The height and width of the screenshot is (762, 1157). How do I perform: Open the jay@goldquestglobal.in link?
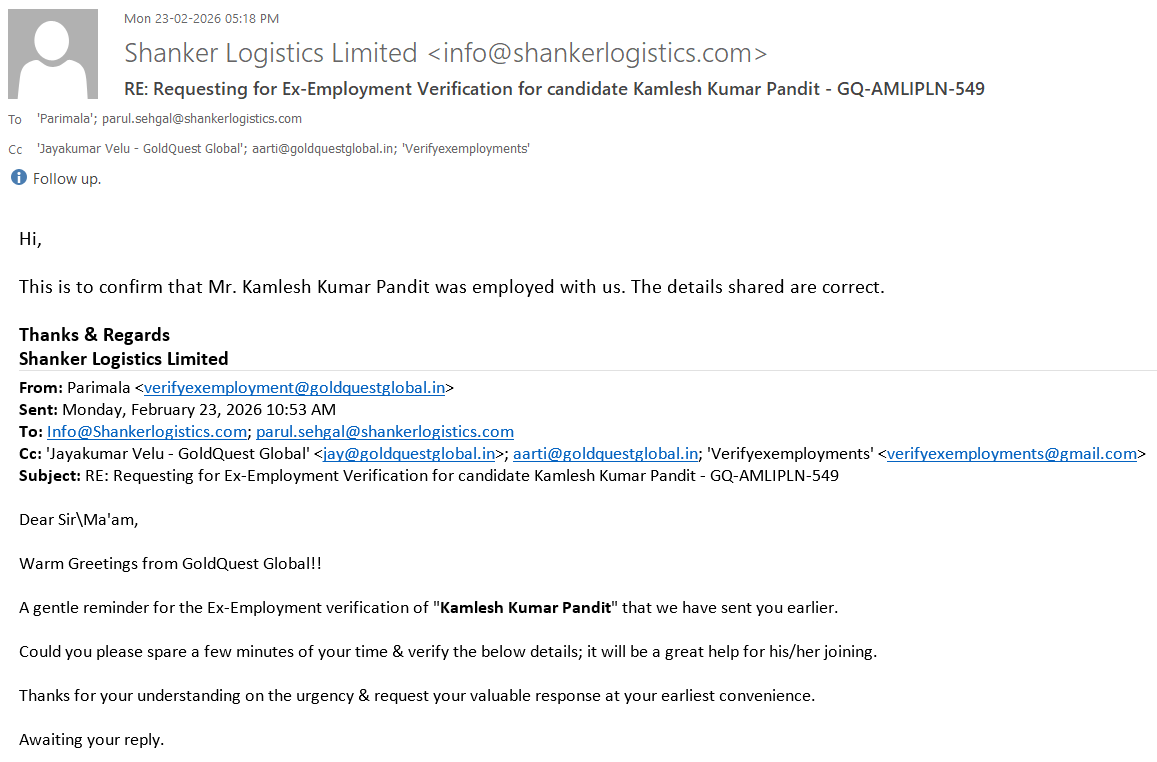(x=409, y=454)
